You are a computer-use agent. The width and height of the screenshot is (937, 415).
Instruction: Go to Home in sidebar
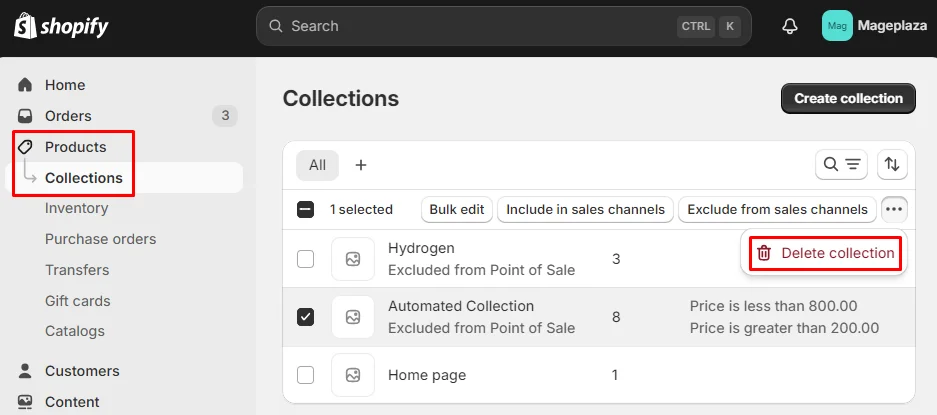click(65, 85)
